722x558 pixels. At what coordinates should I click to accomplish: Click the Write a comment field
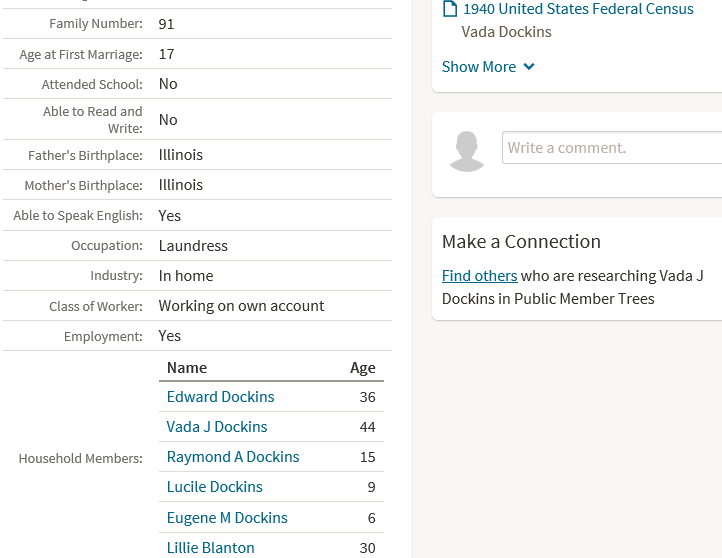[x=612, y=147]
